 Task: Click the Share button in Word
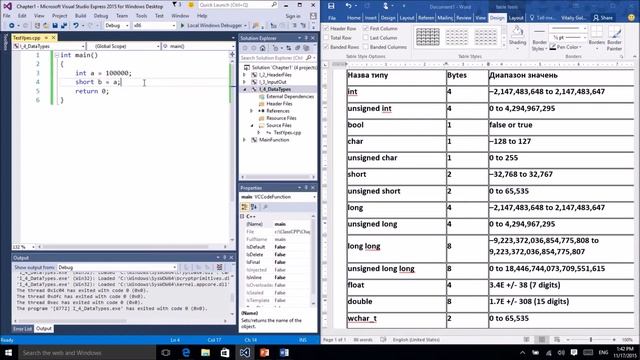pos(603,18)
